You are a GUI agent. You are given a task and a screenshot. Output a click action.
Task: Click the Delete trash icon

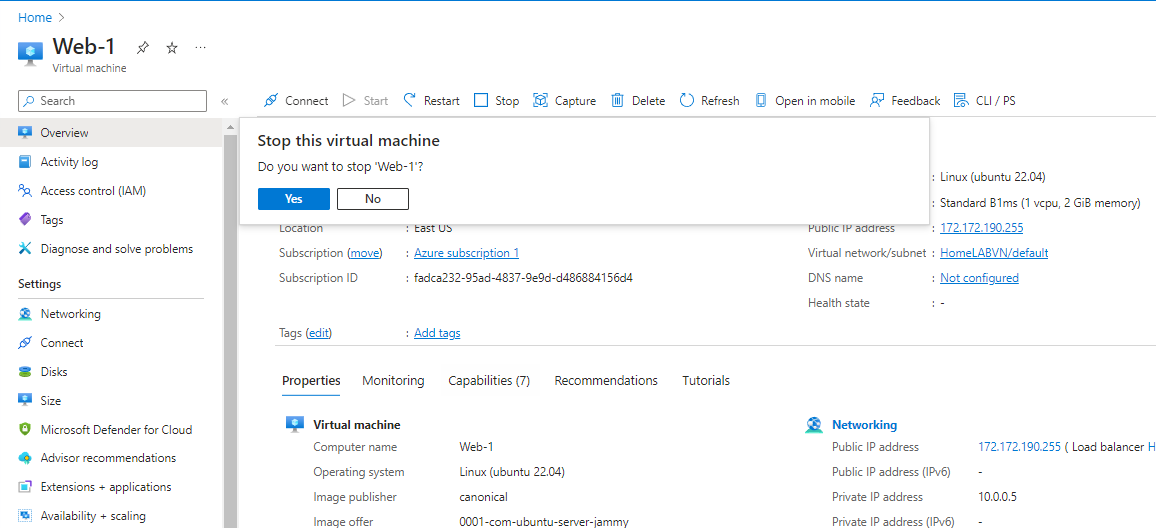click(618, 101)
